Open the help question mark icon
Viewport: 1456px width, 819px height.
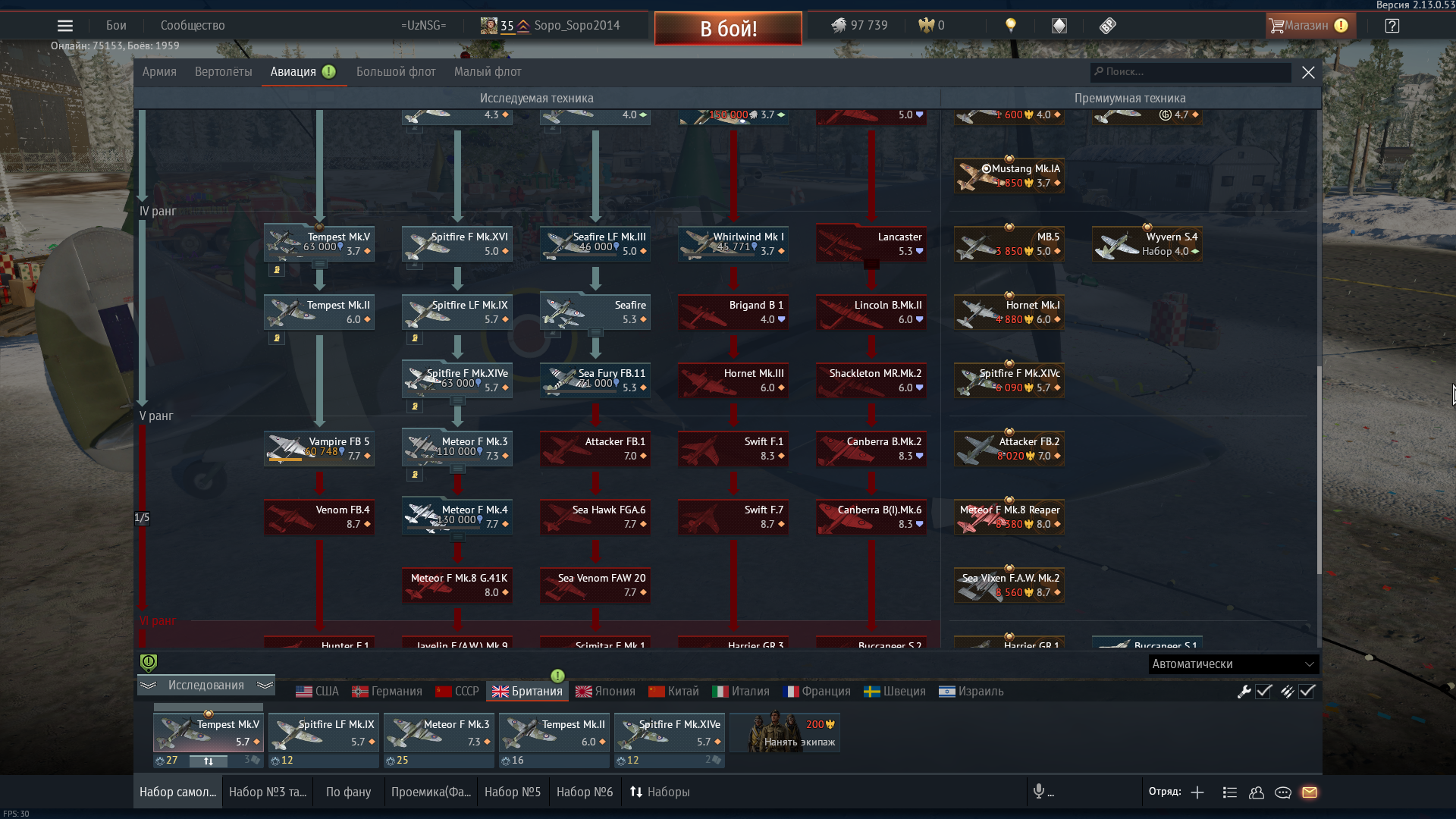click(1392, 26)
